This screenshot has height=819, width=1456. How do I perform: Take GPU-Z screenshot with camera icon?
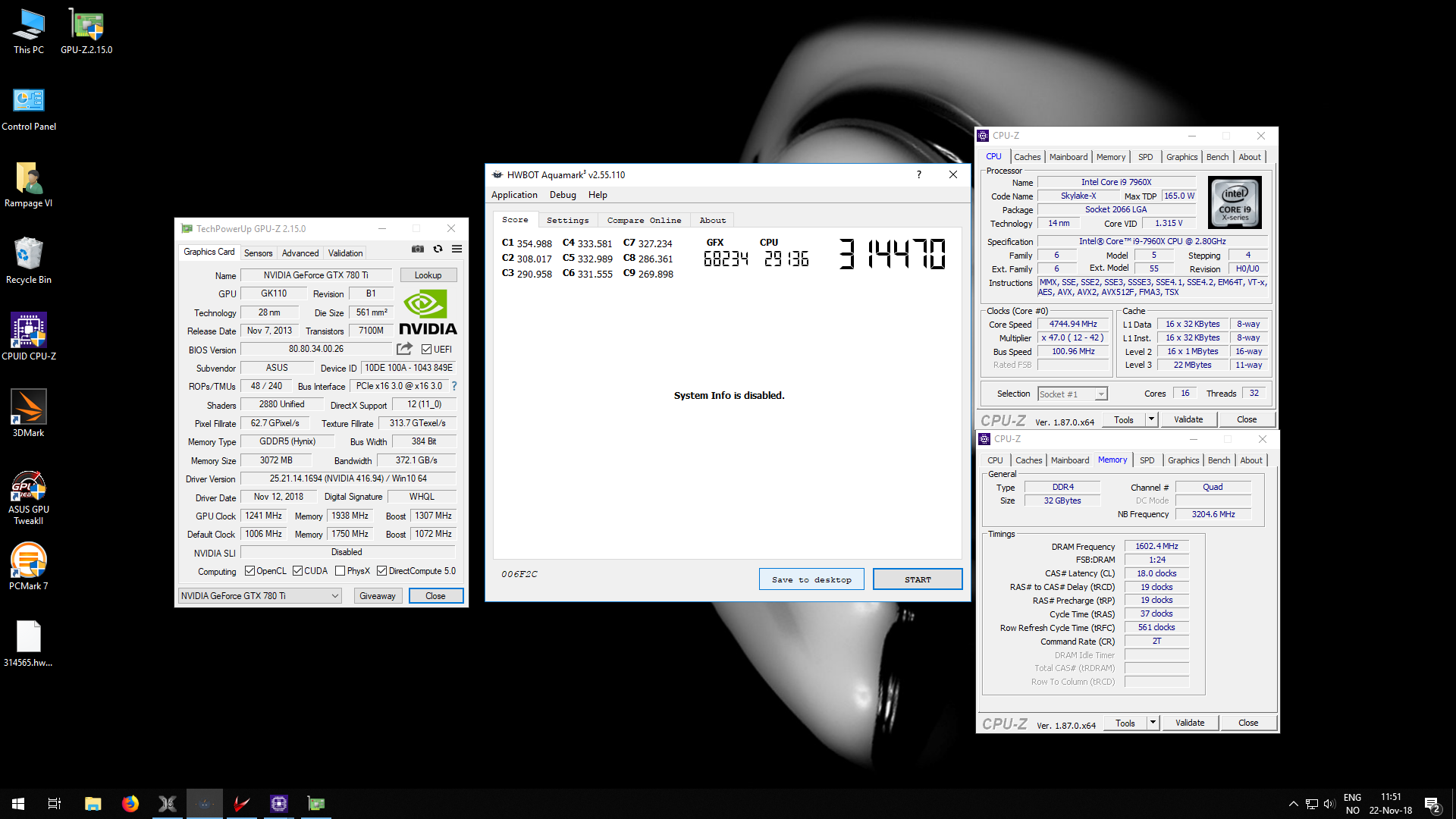pyautogui.click(x=418, y=249)
